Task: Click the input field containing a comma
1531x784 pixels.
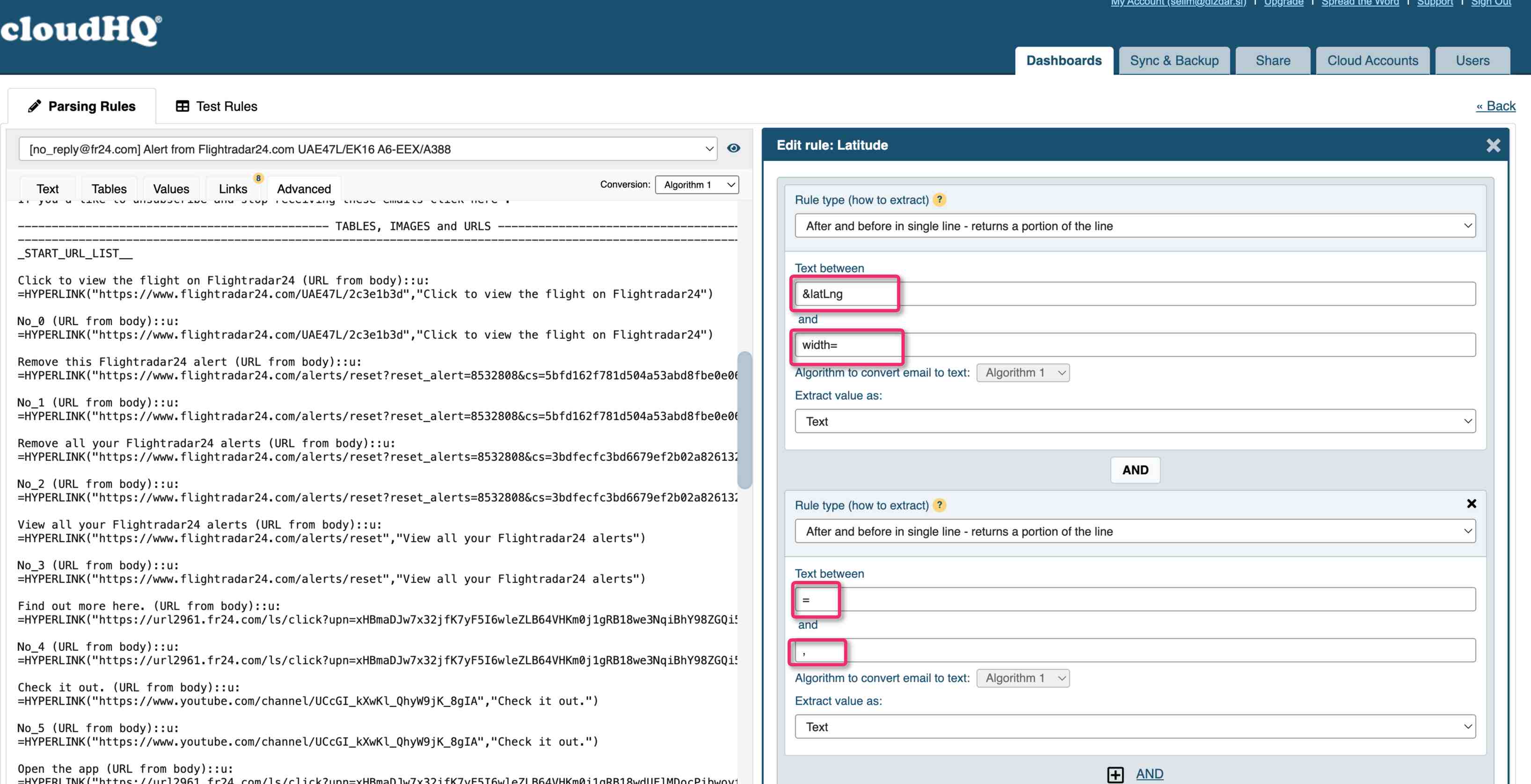Action: click(x=1135, y=650)
